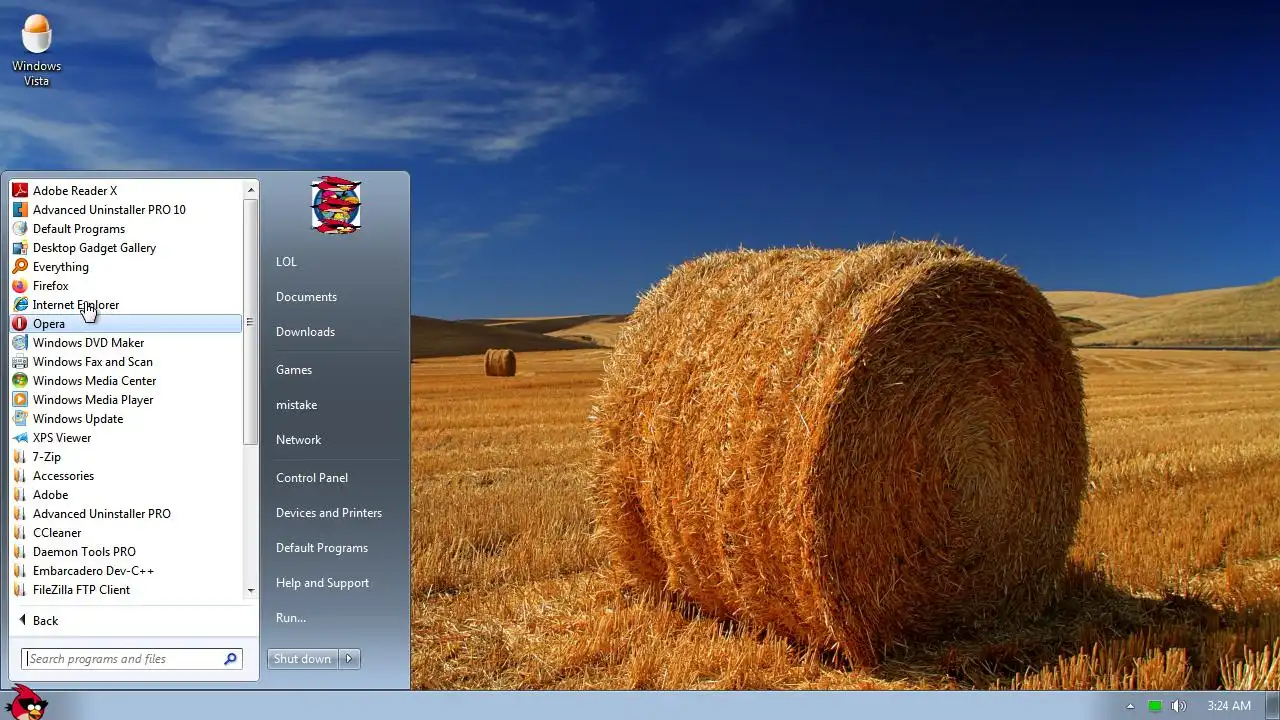The height and width of the screenshot is (720, 1280).
Task: Open Control Panel
Action: [x=312, y=477]
